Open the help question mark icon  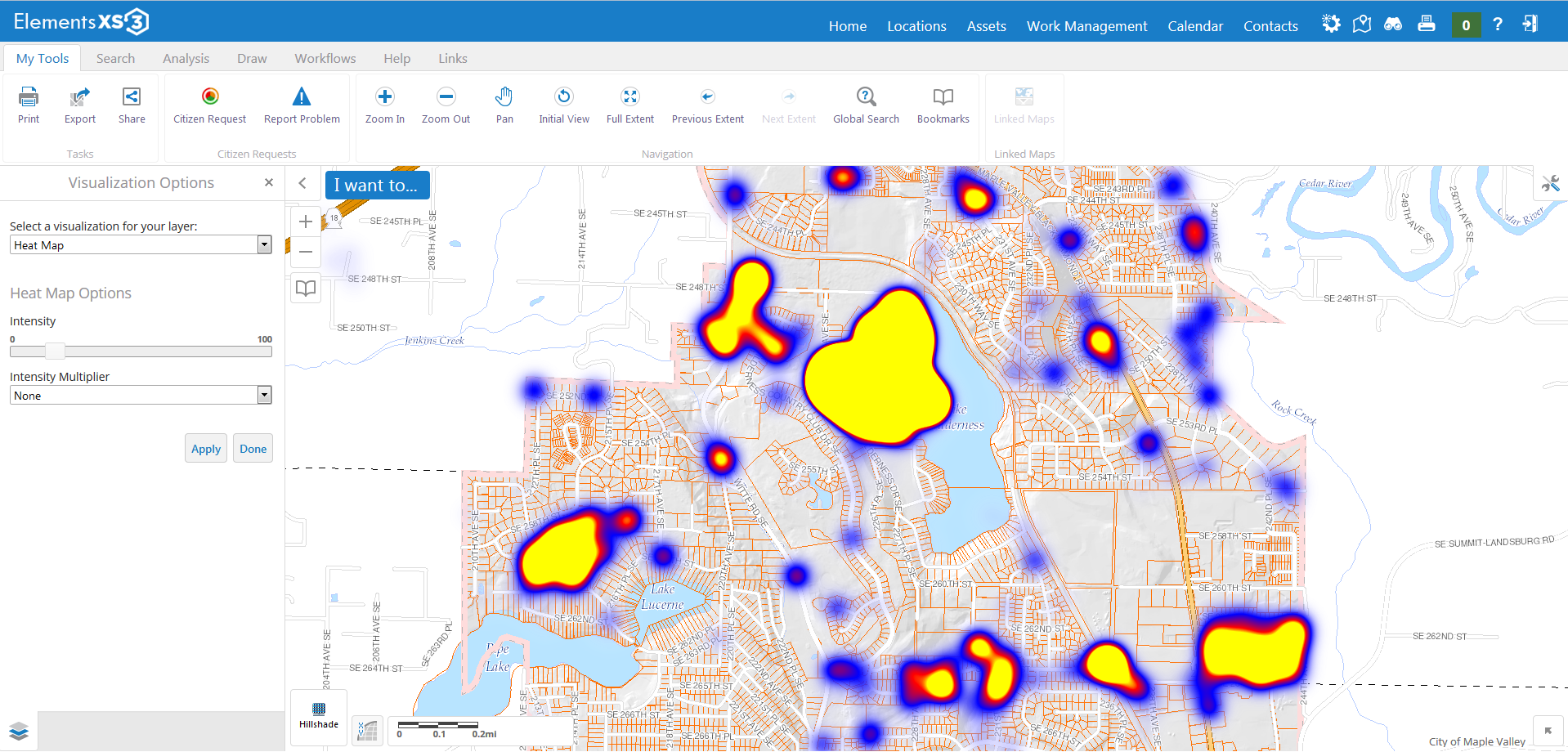tap(1498, 25)
